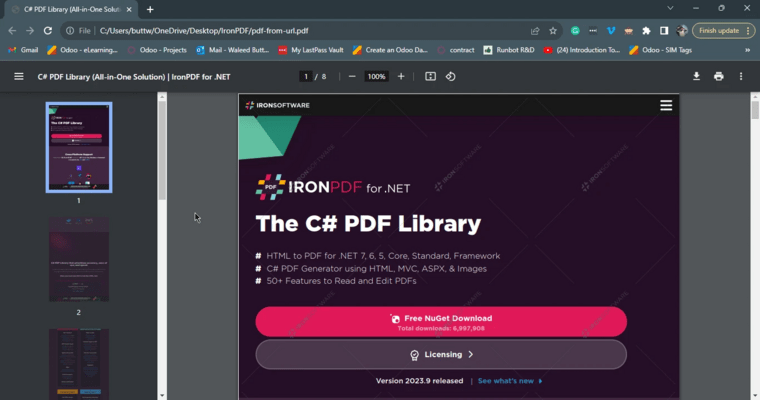Screen dimensions: 760x400
Task: Click the document vertical scrollbar thumb
Action: pos(755,110)
